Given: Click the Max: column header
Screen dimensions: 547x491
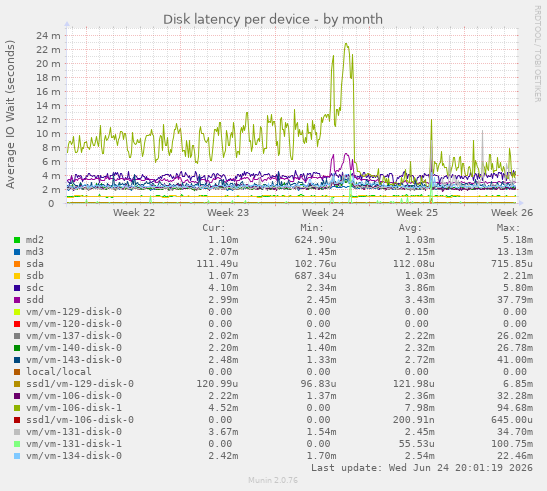Looking at the screenshot, I should coord(509,228).
